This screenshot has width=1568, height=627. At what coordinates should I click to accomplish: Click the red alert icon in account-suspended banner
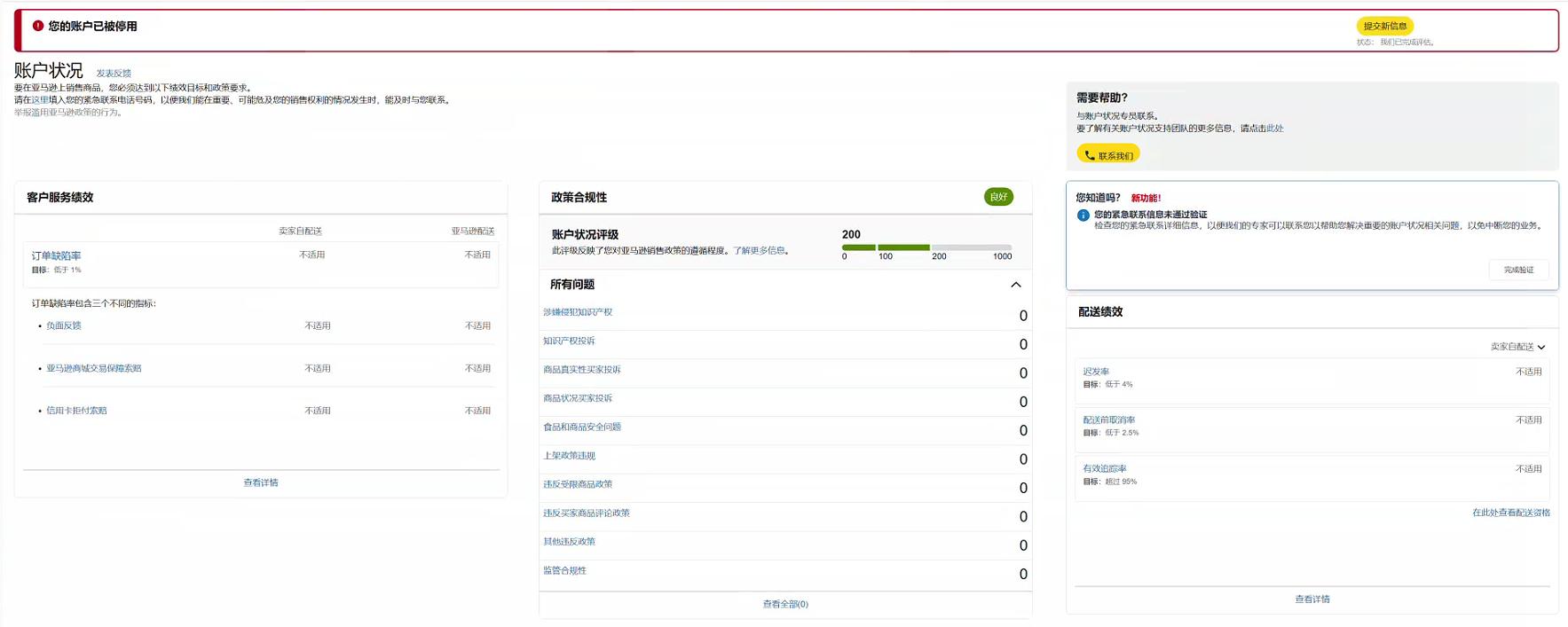click(x=38, y=26)
